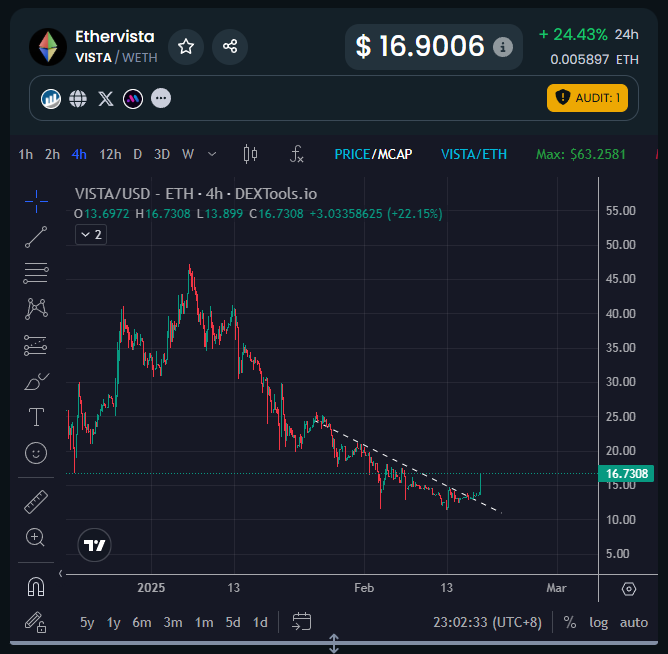Open the X (Twitter) social link

[x=106, y=99]
